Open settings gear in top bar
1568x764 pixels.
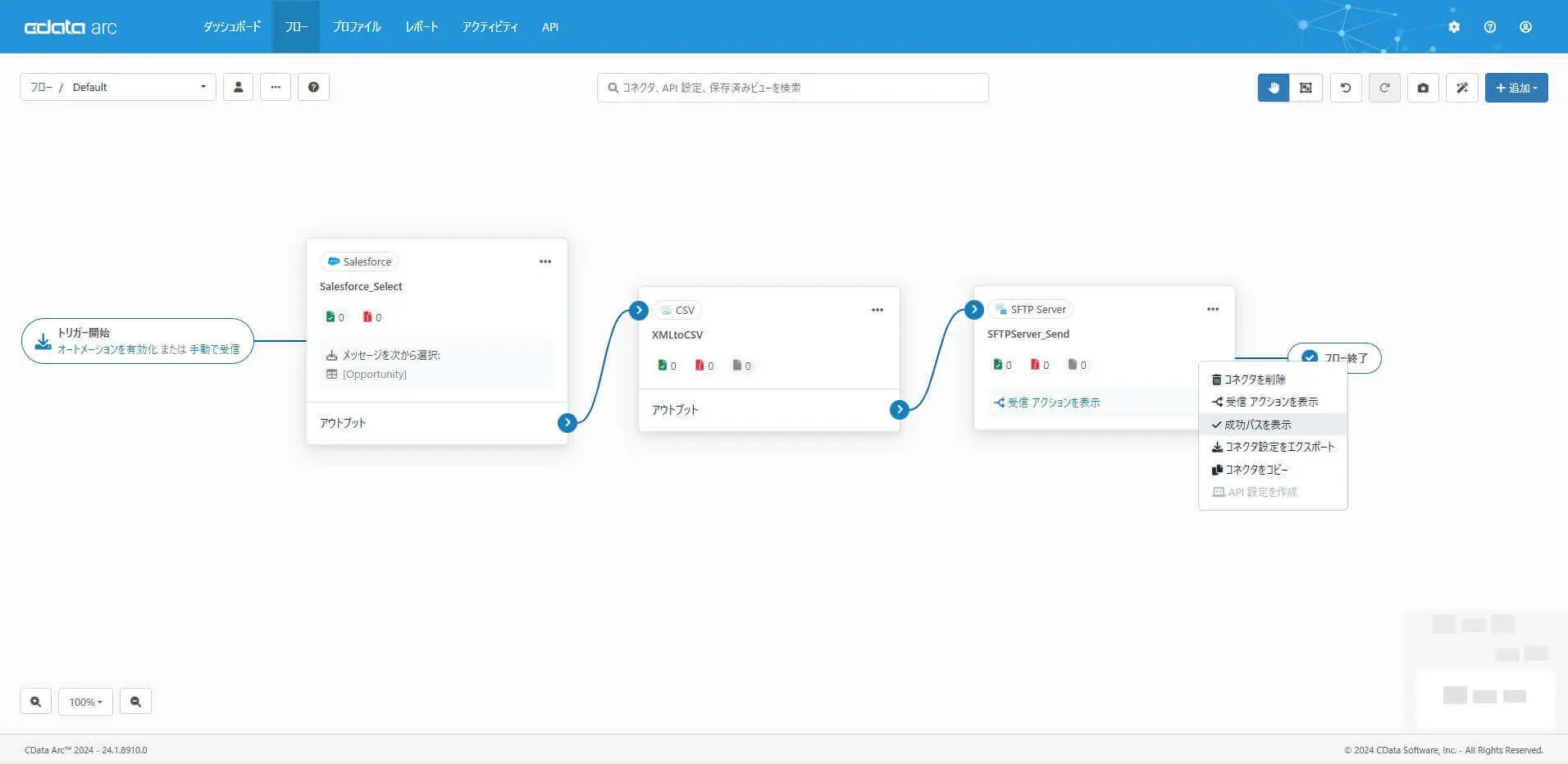pos(1454,27)
